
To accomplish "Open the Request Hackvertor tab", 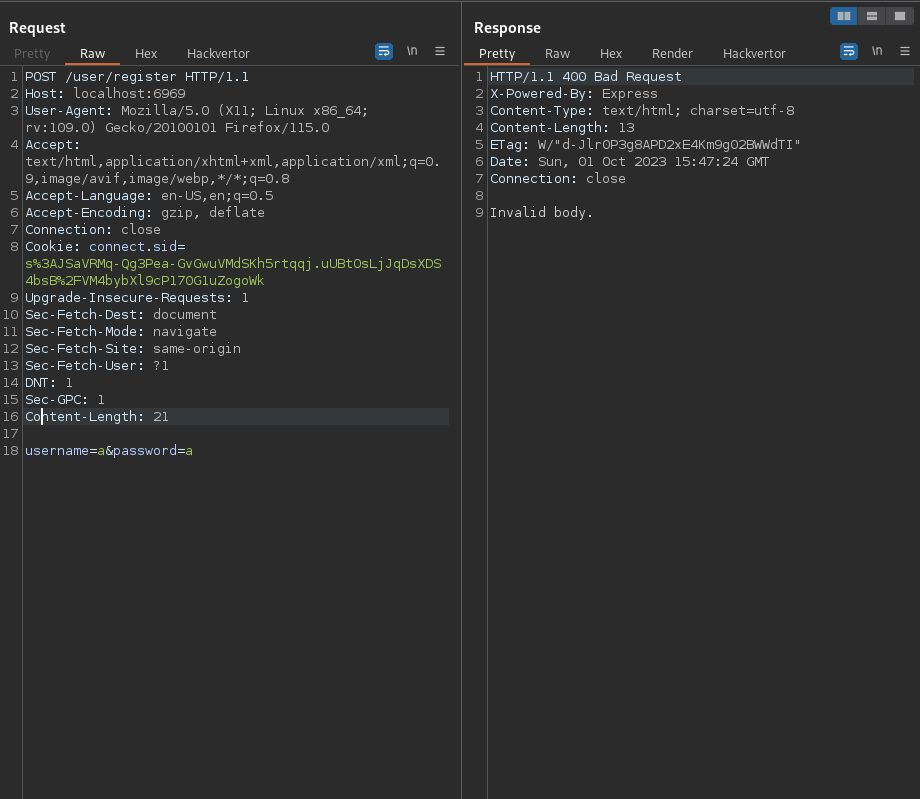I will [x=218, y=53].
